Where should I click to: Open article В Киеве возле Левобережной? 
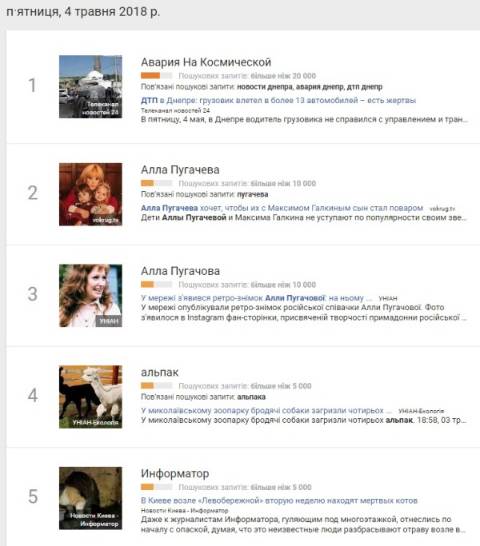(279, 501)
